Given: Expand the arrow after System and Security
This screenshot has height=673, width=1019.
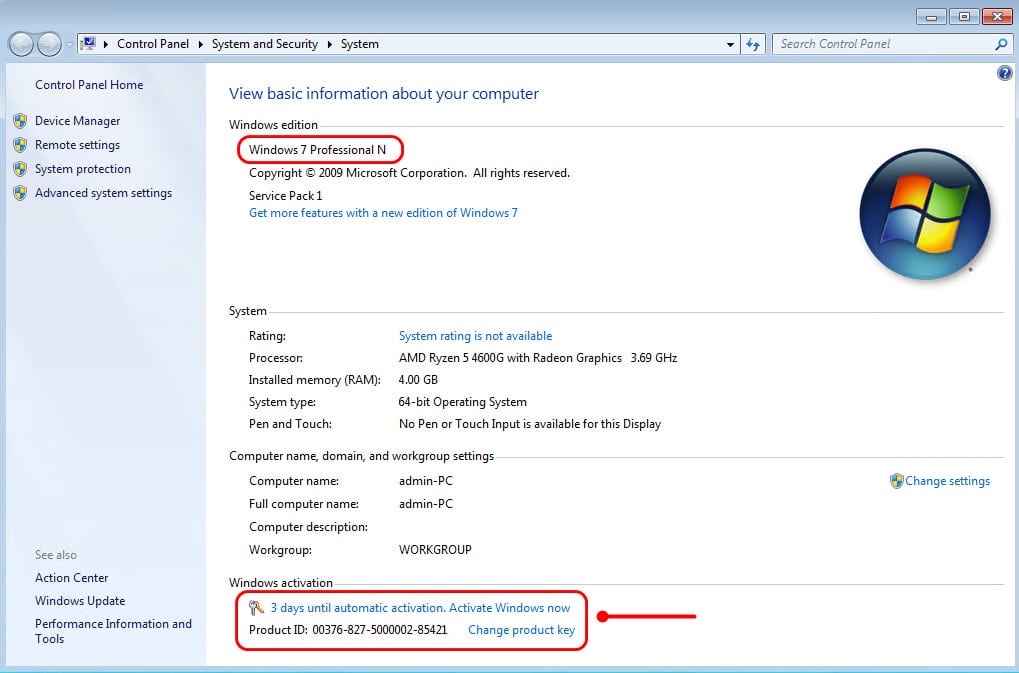Looking at the screenshot, I should click(x=329, y=44).
